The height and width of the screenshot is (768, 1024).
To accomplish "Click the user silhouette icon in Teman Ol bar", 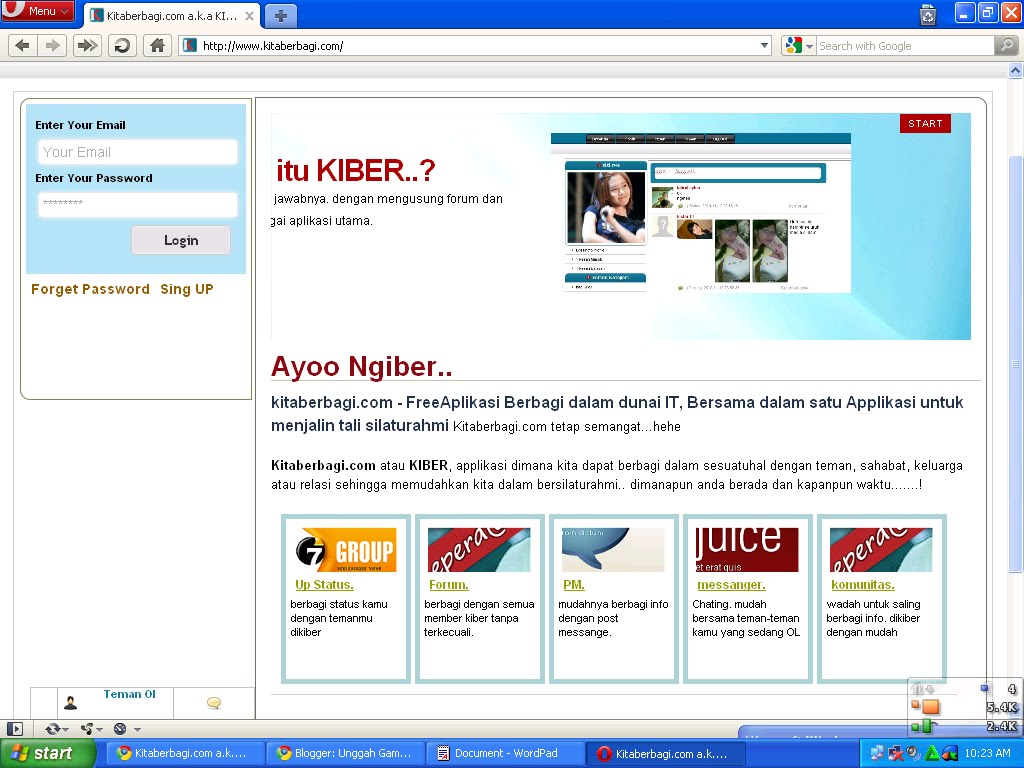I will pyautogui.click(x=71, y=703).
